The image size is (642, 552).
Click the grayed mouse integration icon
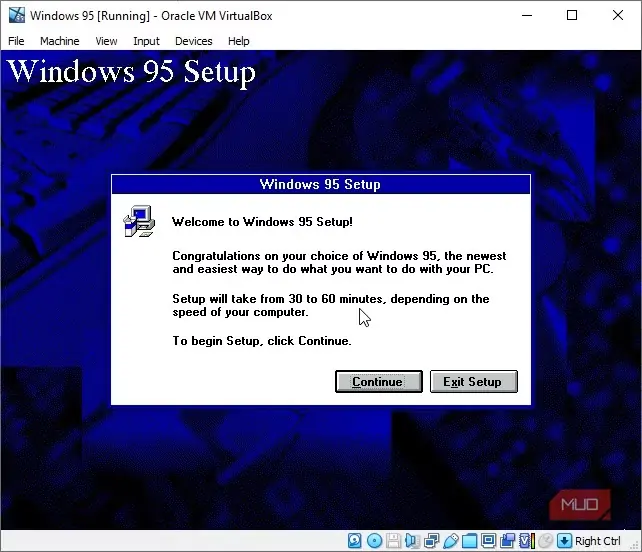tap(545, 541)
